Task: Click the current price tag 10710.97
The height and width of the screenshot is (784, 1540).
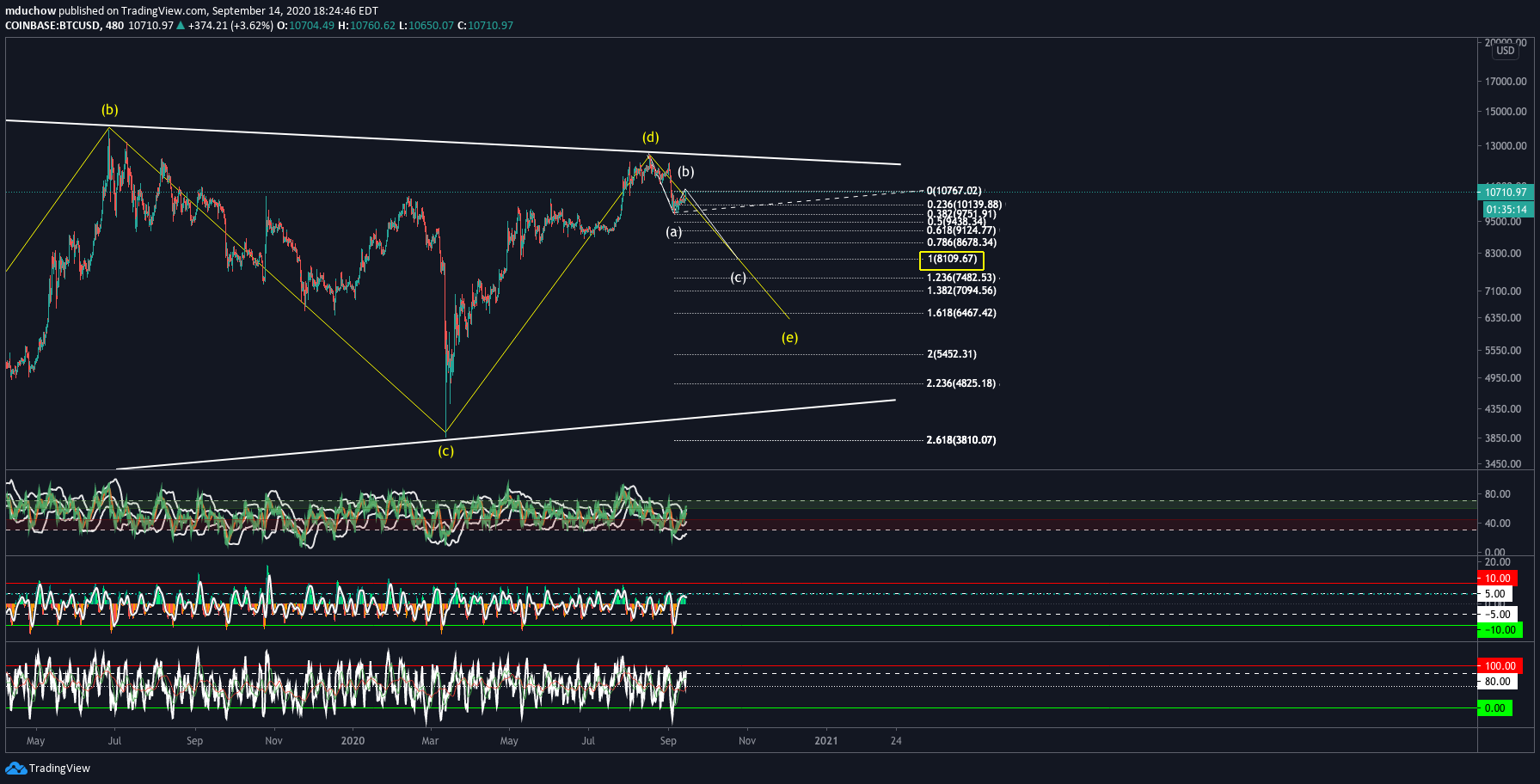Action: click(x=1505, y=193)
